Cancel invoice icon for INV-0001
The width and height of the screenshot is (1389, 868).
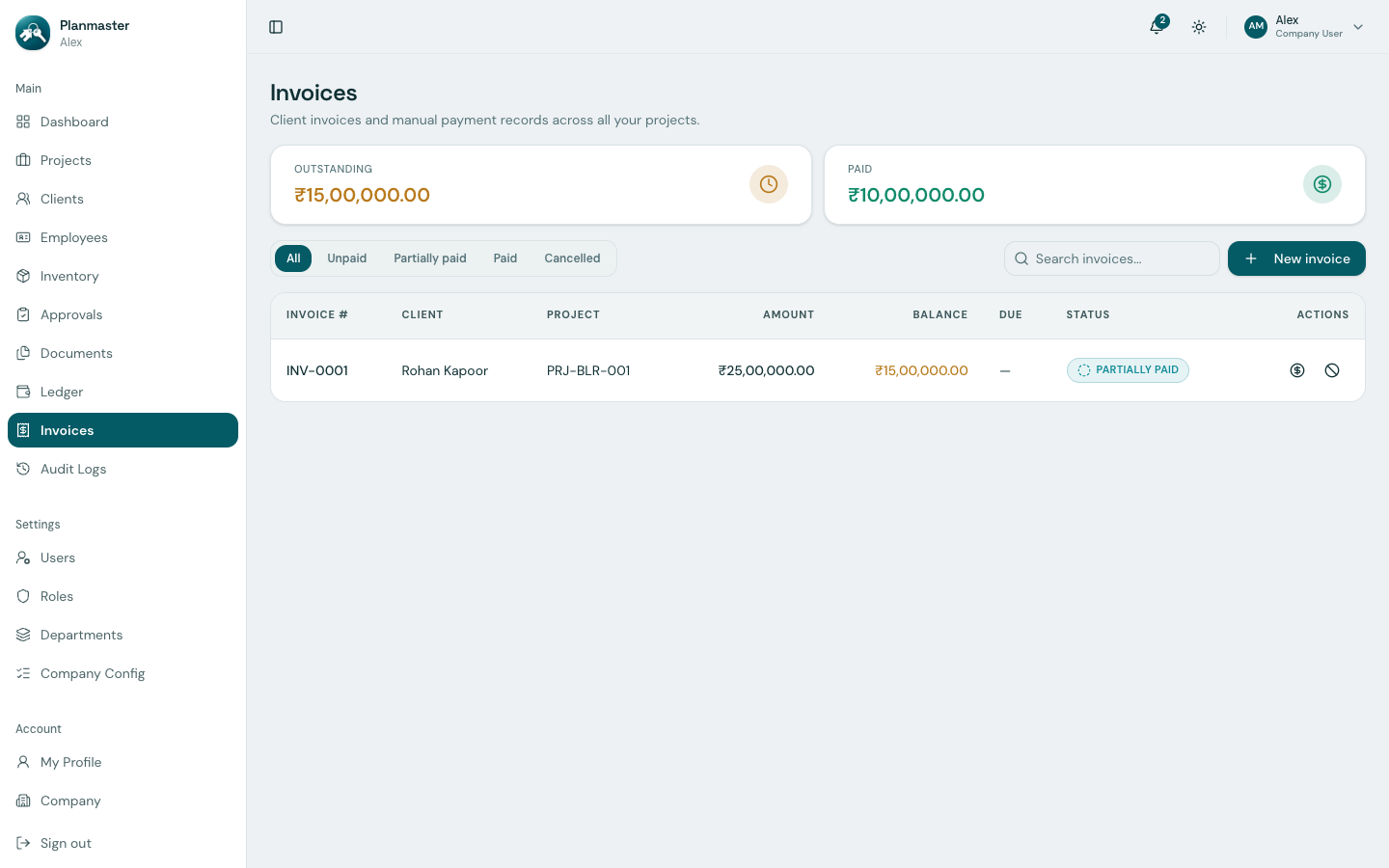[x=1332, y=370]
